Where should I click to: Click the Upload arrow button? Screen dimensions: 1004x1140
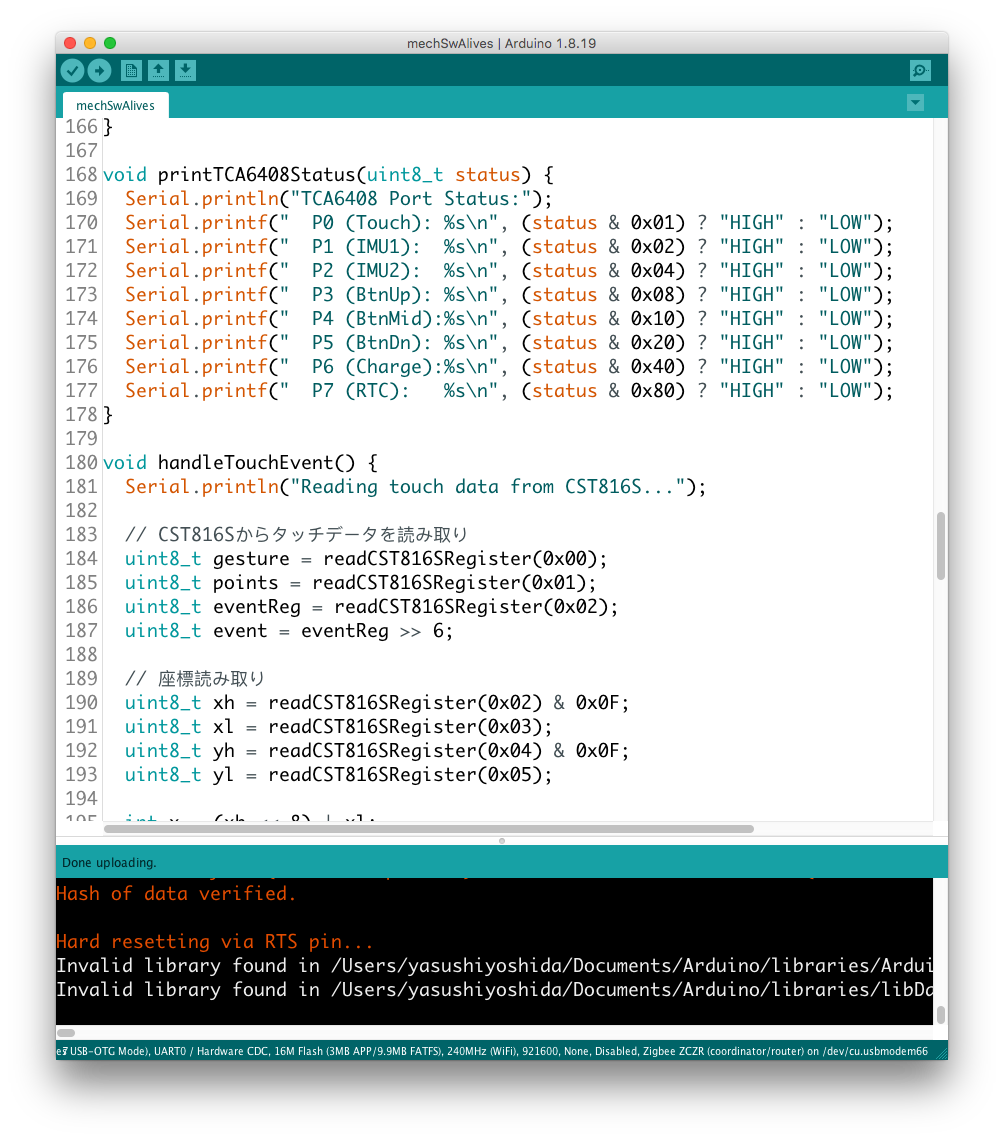[99, 70]
